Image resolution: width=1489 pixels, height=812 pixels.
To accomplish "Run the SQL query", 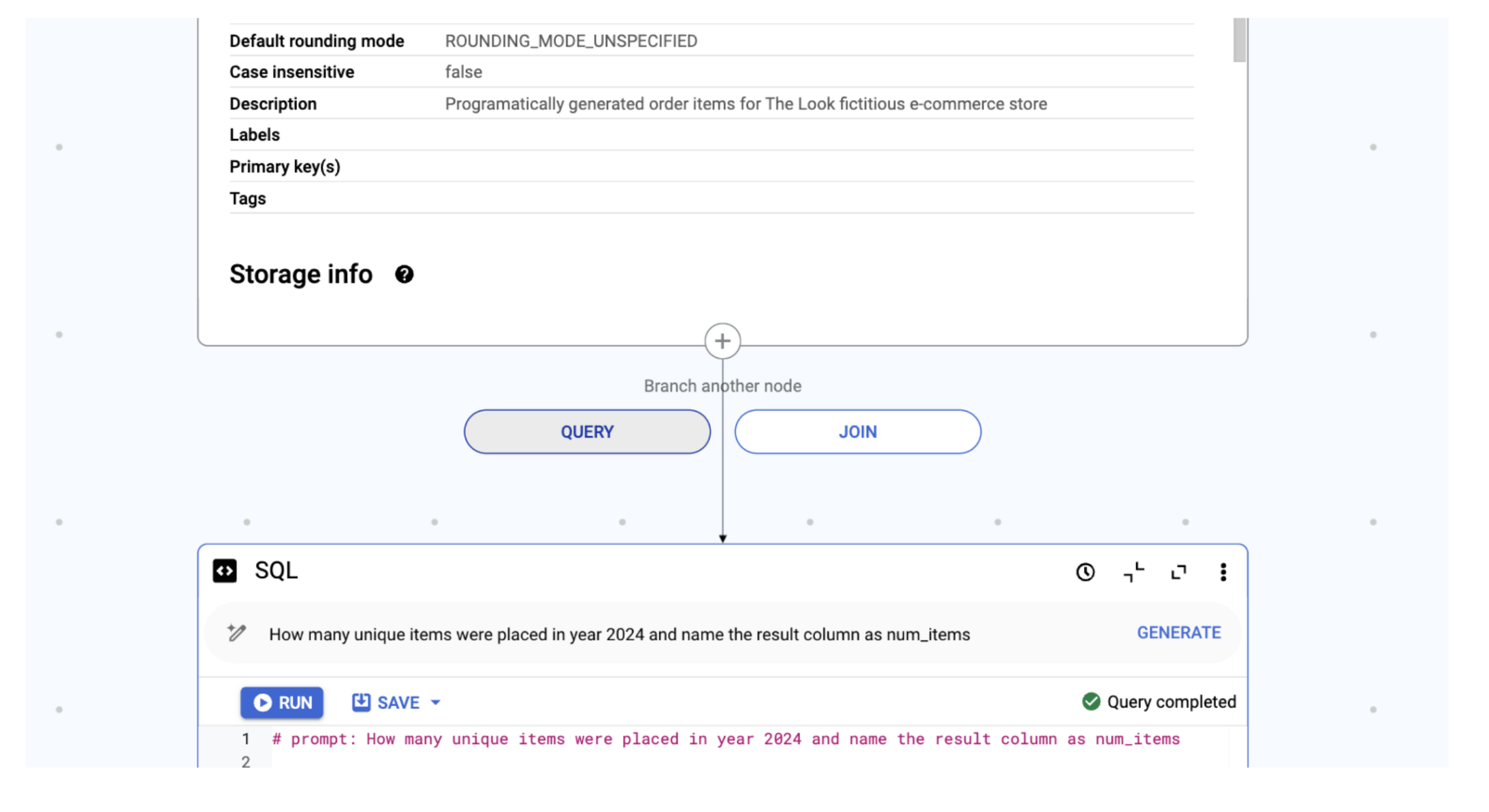I will coord(282,702).
